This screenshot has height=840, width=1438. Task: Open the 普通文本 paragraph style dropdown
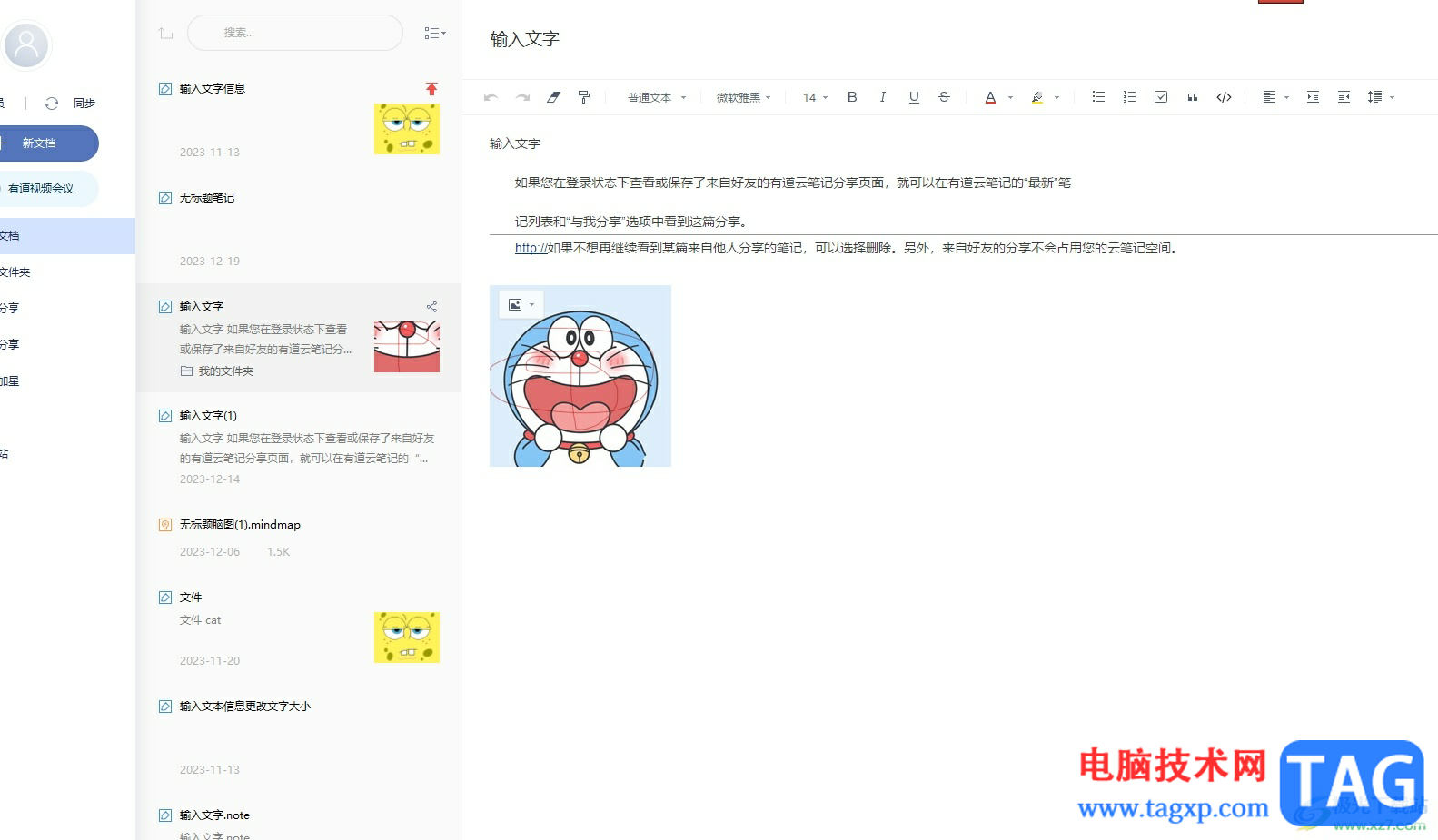(657, 97)
